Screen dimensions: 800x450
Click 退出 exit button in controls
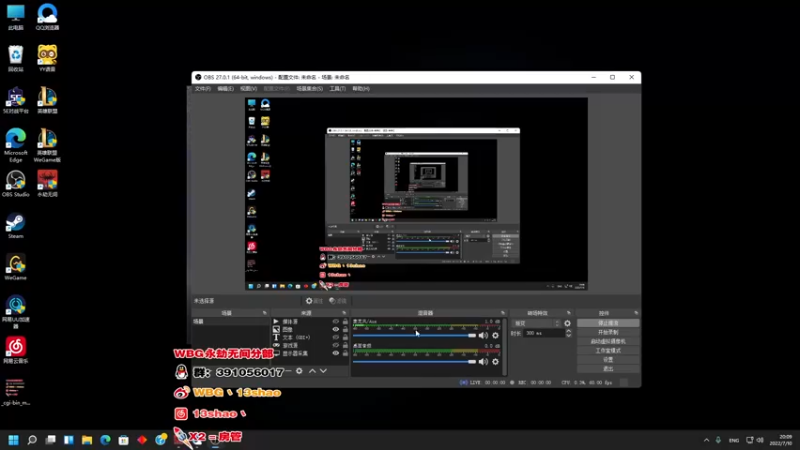coord(608,368)
